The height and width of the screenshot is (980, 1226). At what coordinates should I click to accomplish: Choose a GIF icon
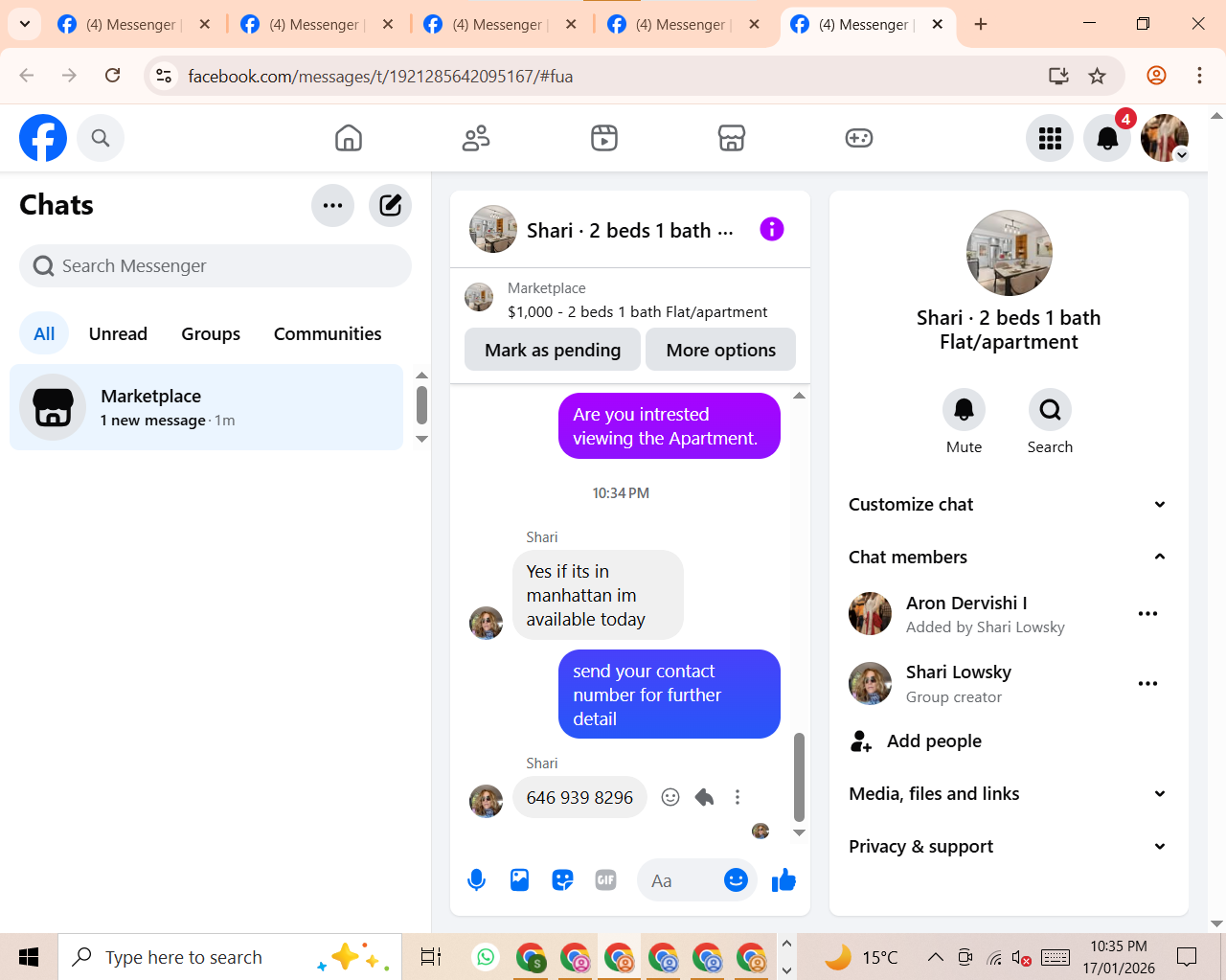[605, 880]
